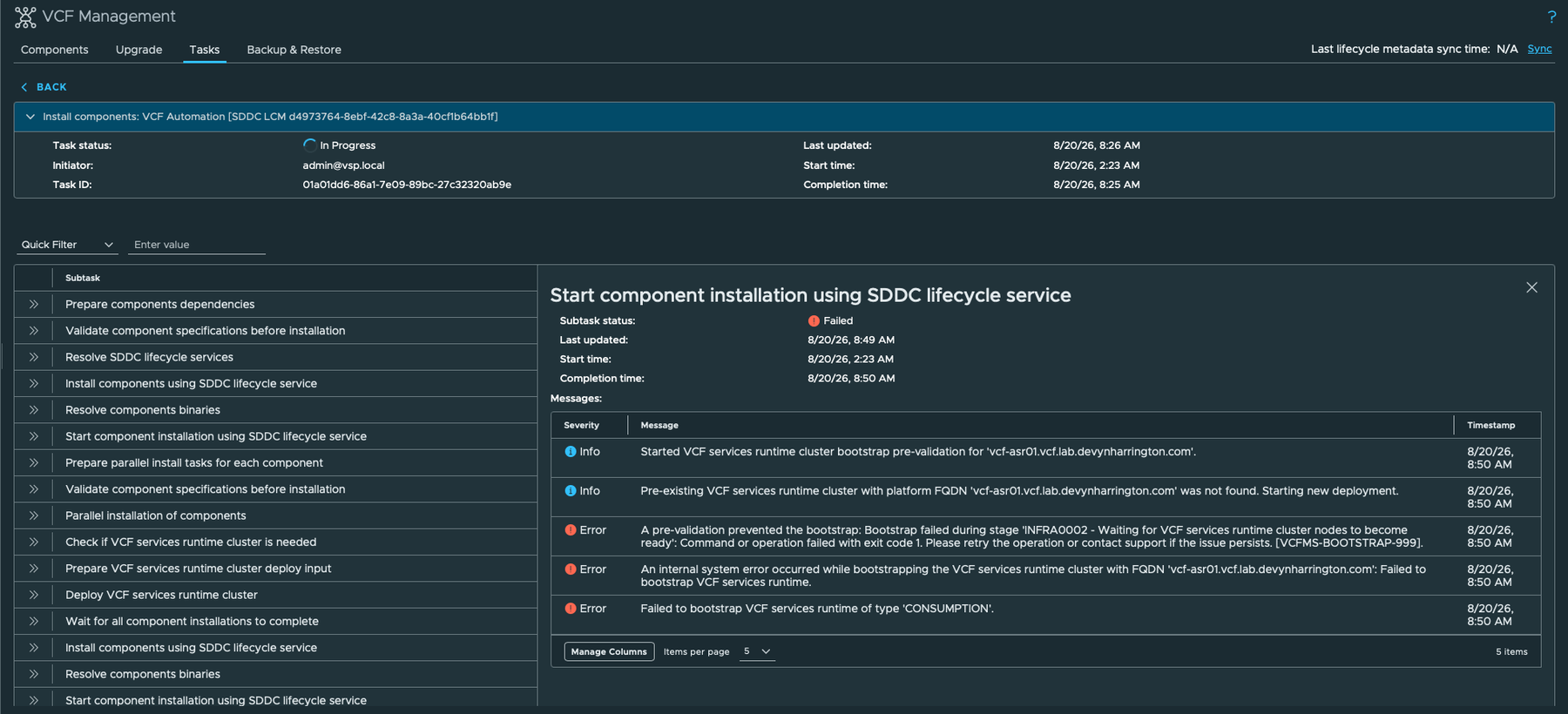Expand 'Resolve SDDC lifecycle services' subtask

33,357
